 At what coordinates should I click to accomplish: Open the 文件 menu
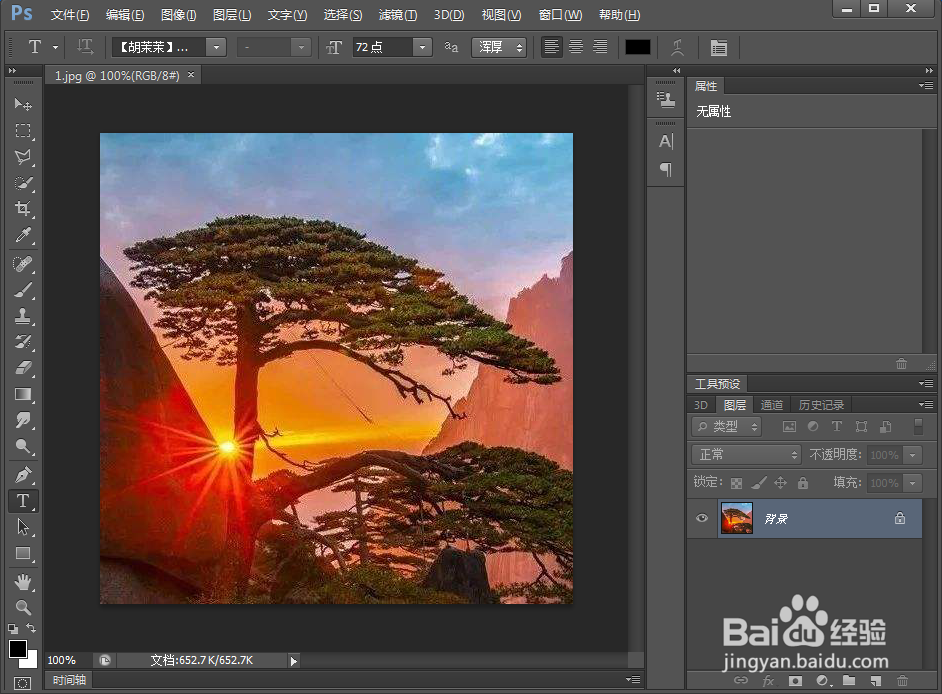[70, 15]
